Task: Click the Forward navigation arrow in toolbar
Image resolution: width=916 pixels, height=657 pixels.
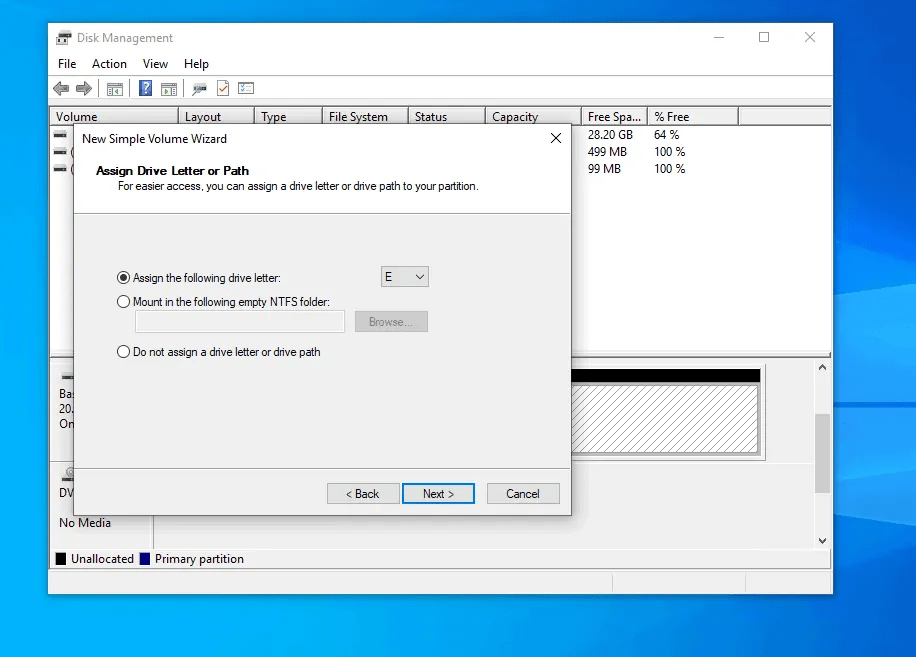Action: (x=83, y=88)
